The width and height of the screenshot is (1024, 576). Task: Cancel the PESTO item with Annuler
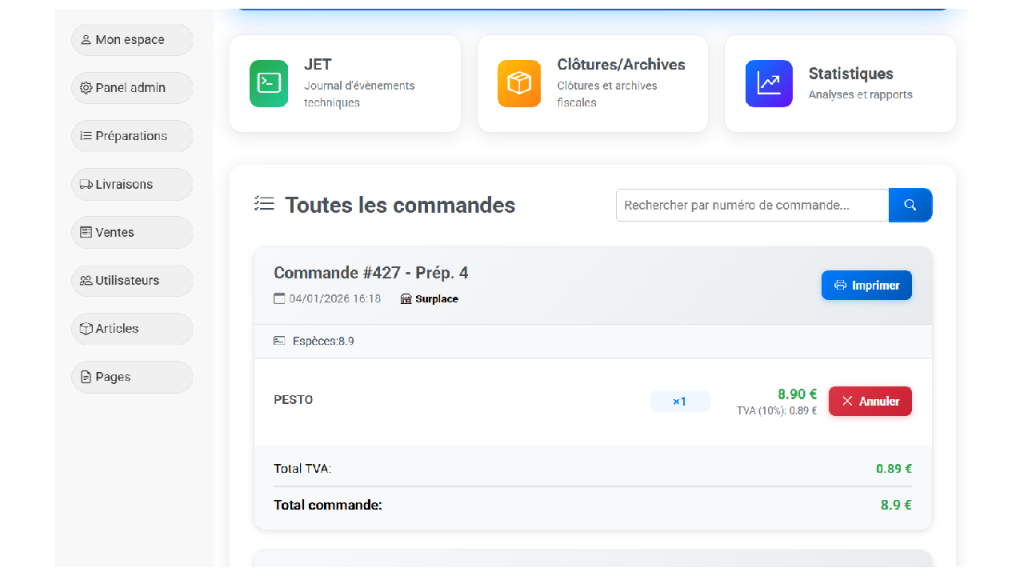tap(870, 401)
